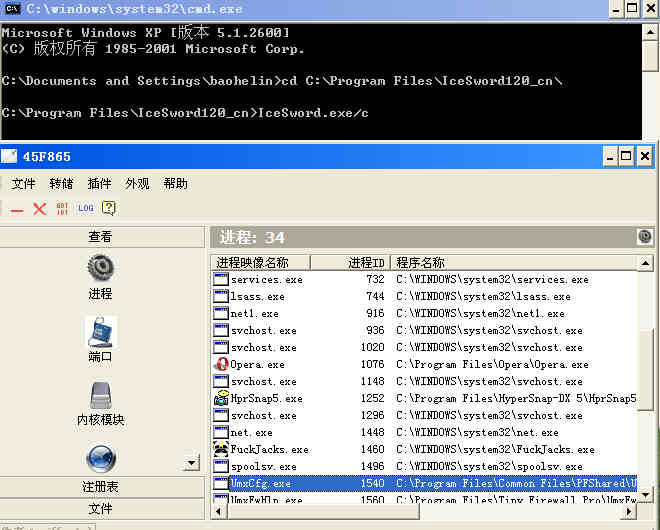Image resolution: width=660 pixels, height=530 pixels.
Task: Open the 转储 menu
Action: click(61, 184)
